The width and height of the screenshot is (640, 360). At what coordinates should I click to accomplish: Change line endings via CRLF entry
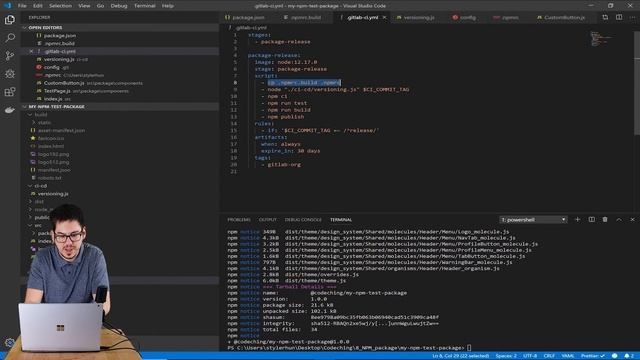(549, 356)
